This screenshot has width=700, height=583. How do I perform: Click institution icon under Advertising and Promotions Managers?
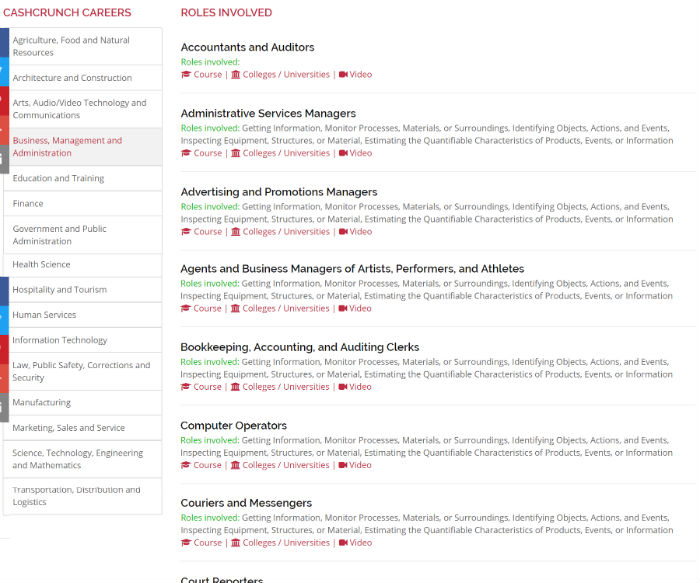236,232
